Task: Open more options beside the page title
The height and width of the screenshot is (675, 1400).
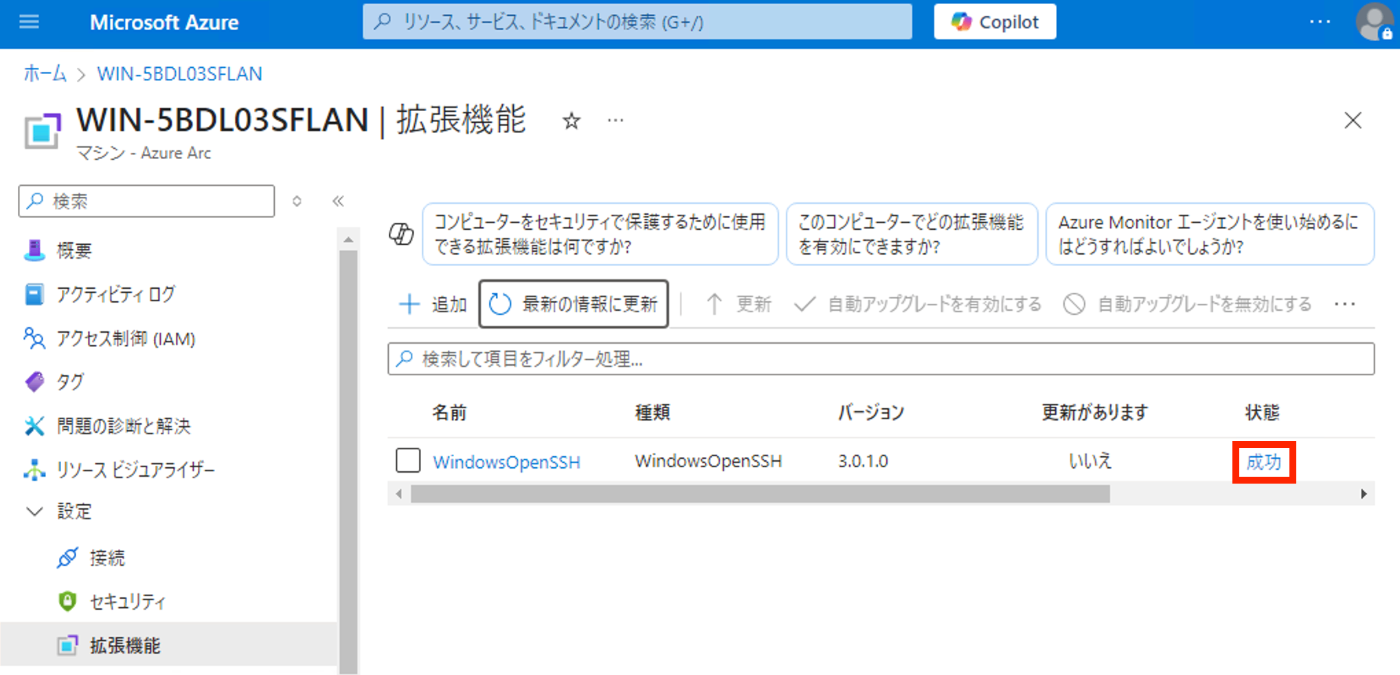Action: click(616, 121)
